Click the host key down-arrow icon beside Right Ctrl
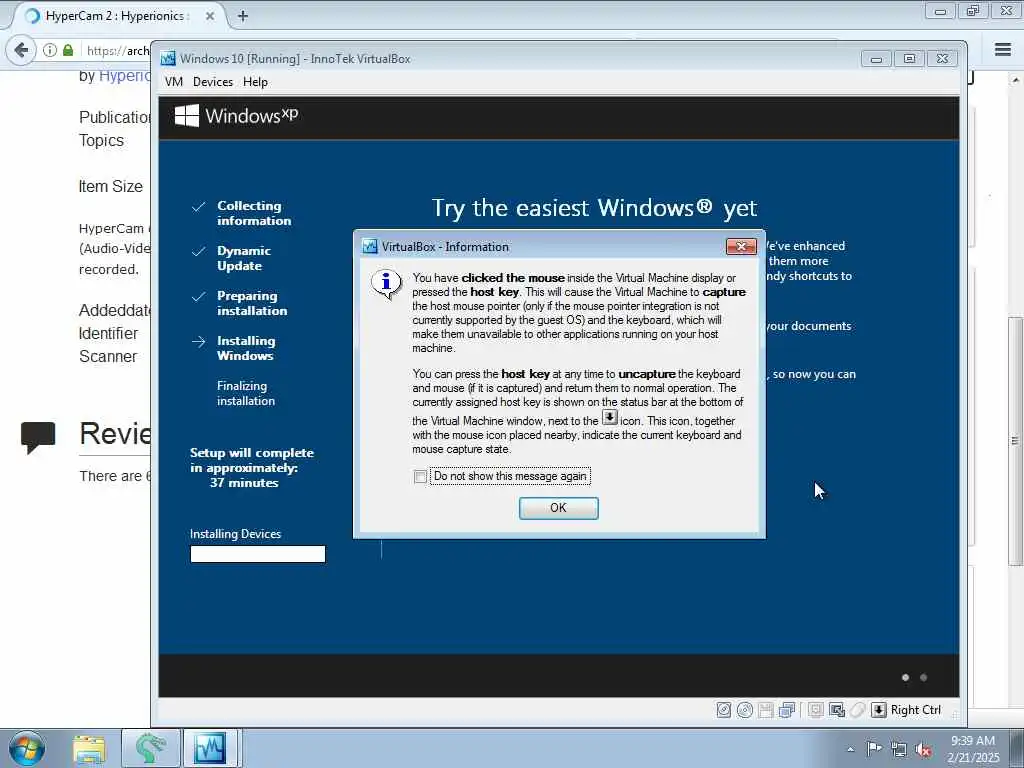This screenshot has height=768, width=1024. point(879,710)
